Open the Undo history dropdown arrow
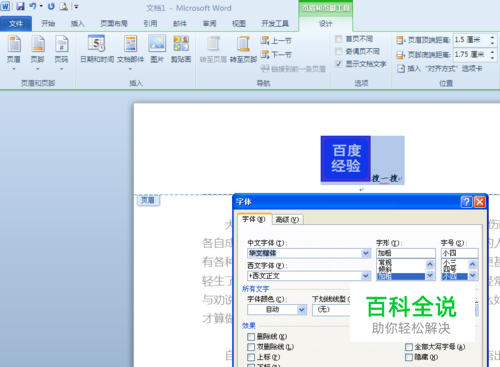Image resolution: width=500 pixels, height=367 pixels. coord(41,6)
